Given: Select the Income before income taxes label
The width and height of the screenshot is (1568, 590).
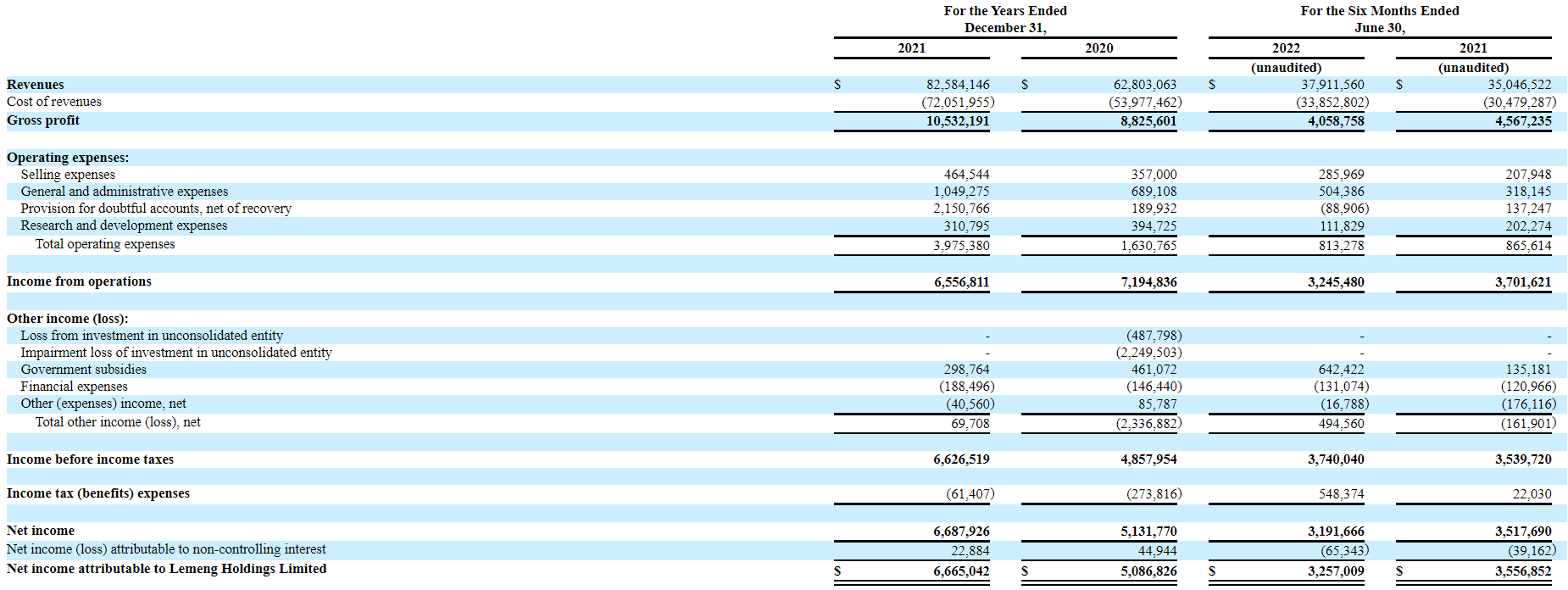Looking at the screenshot, I should 90,459.
